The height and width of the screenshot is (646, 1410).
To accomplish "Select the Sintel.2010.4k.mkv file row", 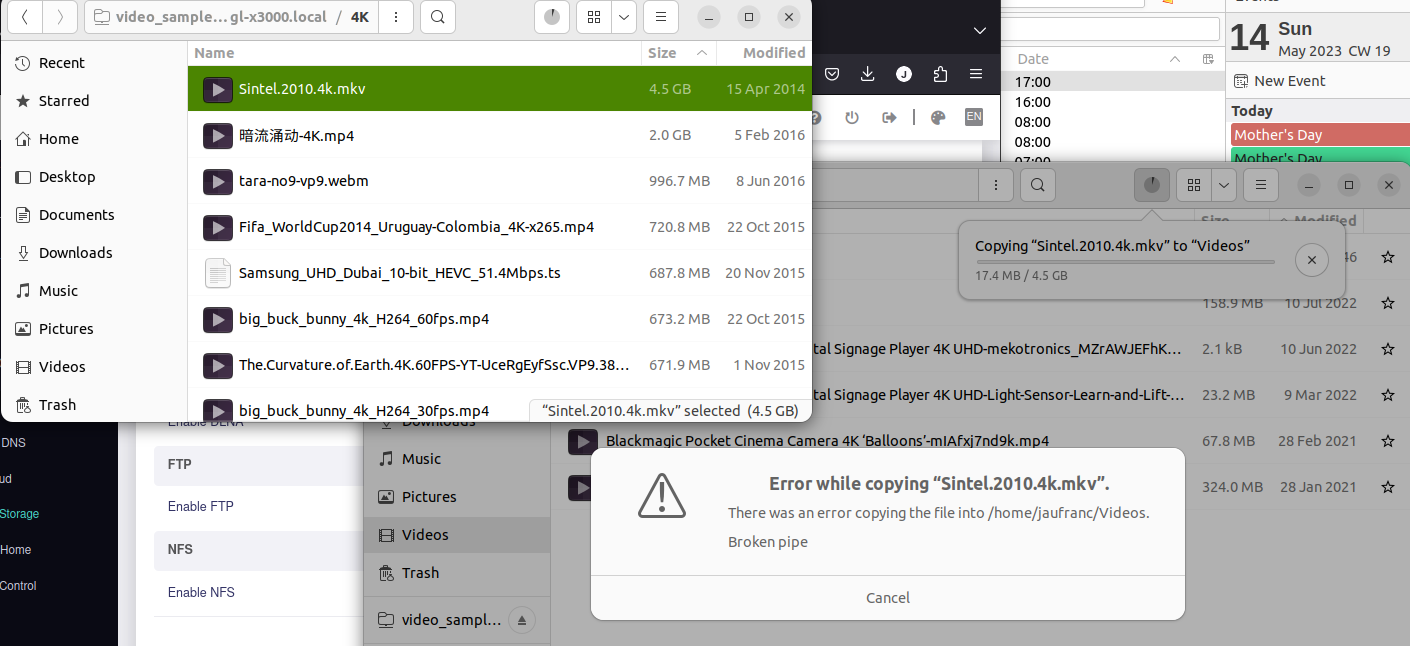I will (500, 89).
